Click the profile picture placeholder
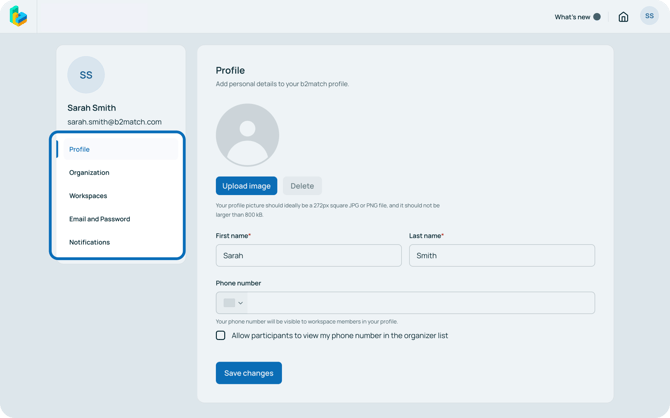Viewport: 670px width, 418px height. point(247,135)
